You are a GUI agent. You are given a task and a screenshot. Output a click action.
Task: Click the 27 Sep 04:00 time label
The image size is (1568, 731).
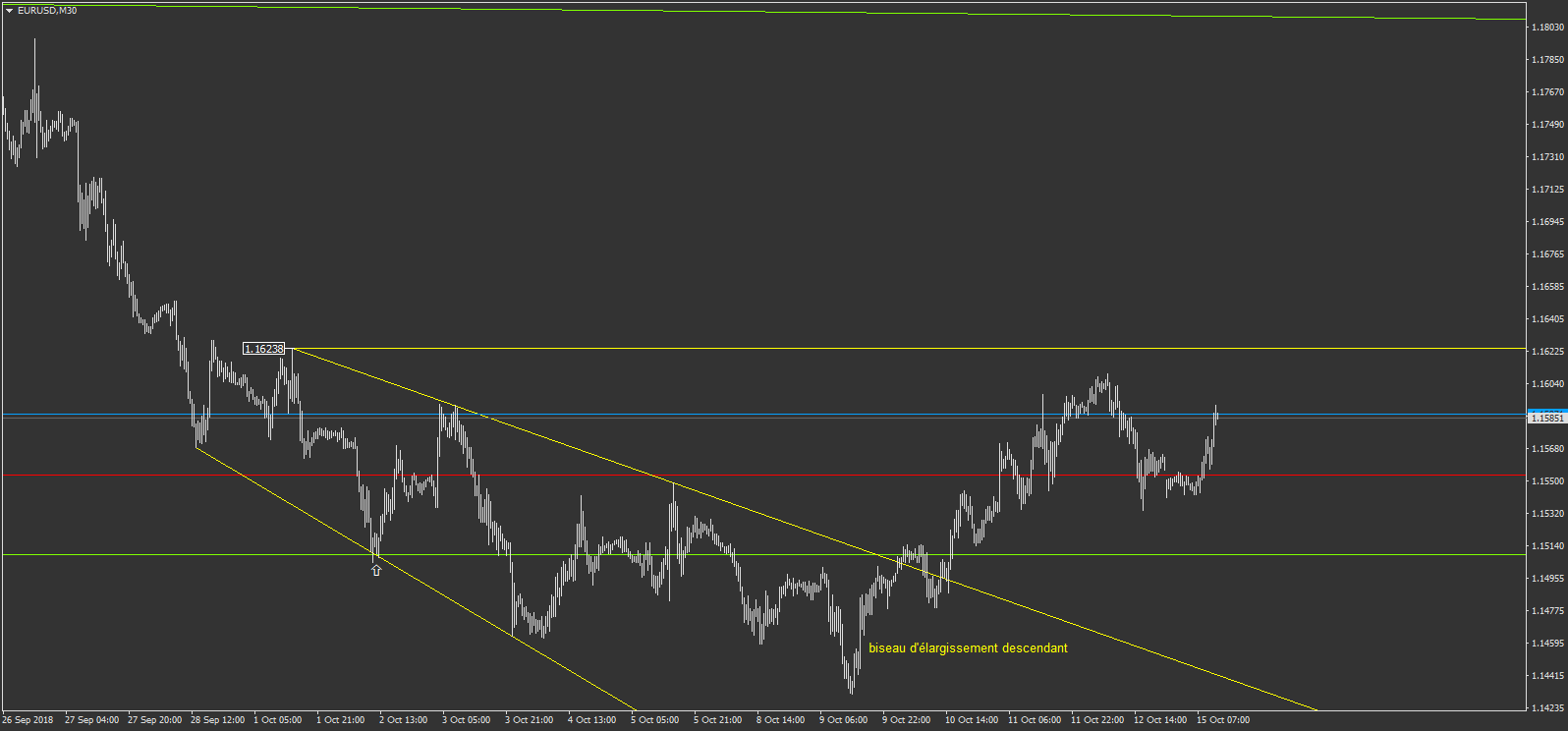tap(91, 720)
